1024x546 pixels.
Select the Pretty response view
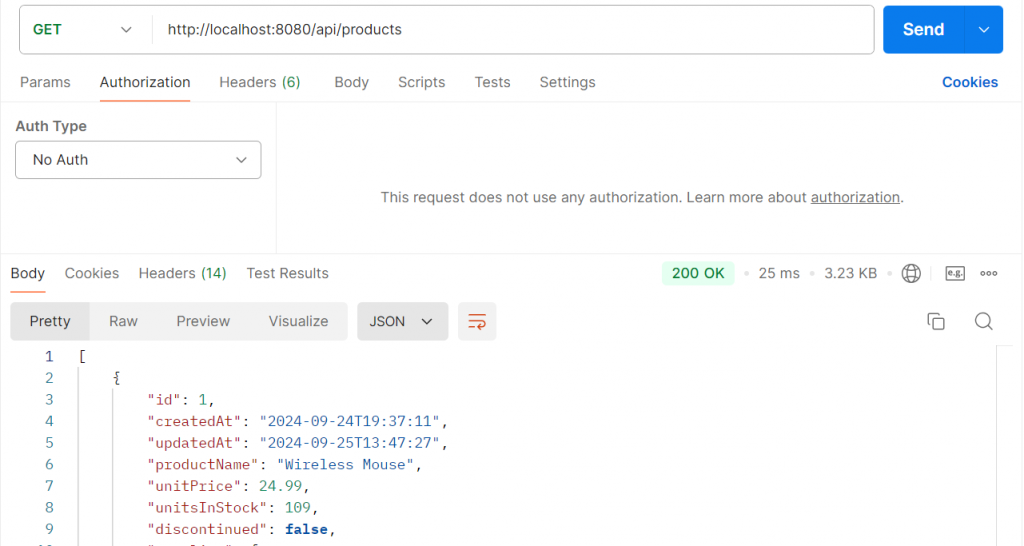[50, 321]
